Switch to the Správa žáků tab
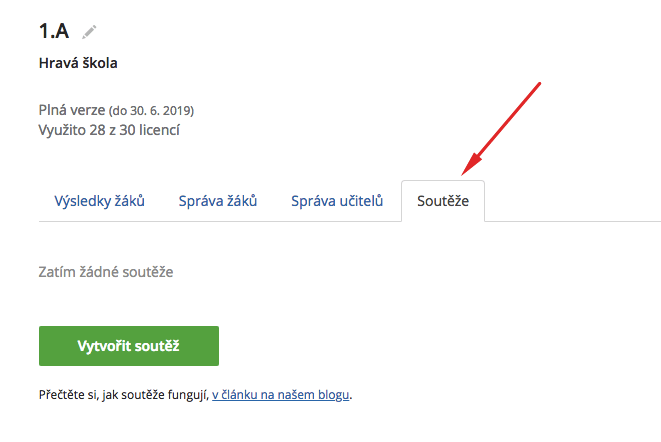The image size is (661, 442). click(x=218, y=201)
